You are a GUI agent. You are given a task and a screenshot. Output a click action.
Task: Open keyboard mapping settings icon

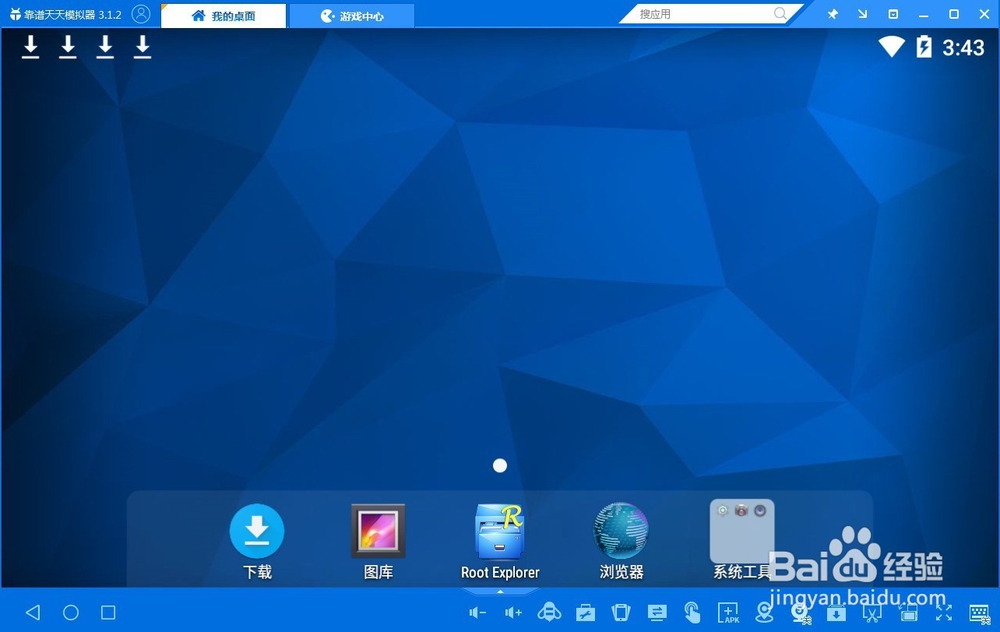tap(980, 614)
